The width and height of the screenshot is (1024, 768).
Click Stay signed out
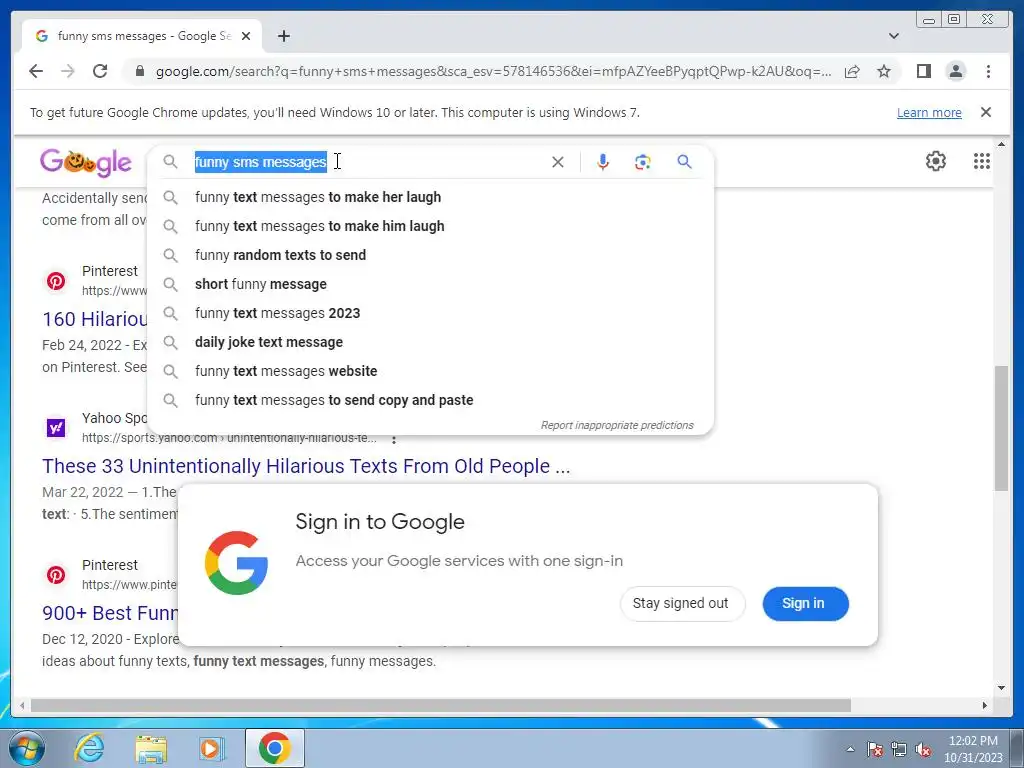[x=680, y=603]
